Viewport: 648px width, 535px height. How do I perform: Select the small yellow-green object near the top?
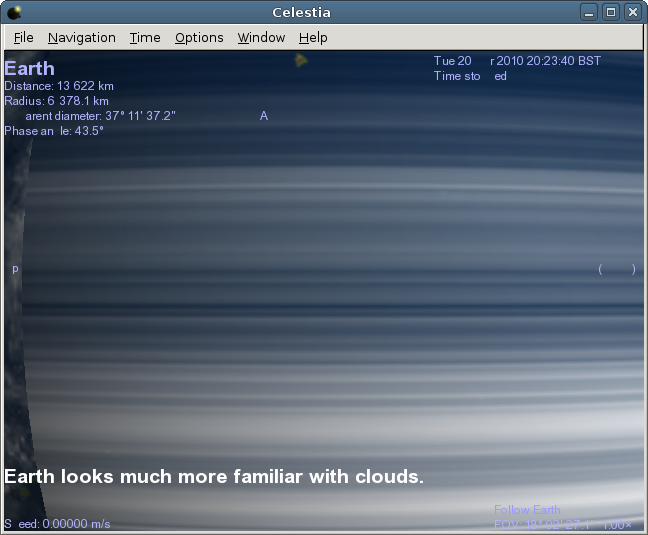(300, 61)
